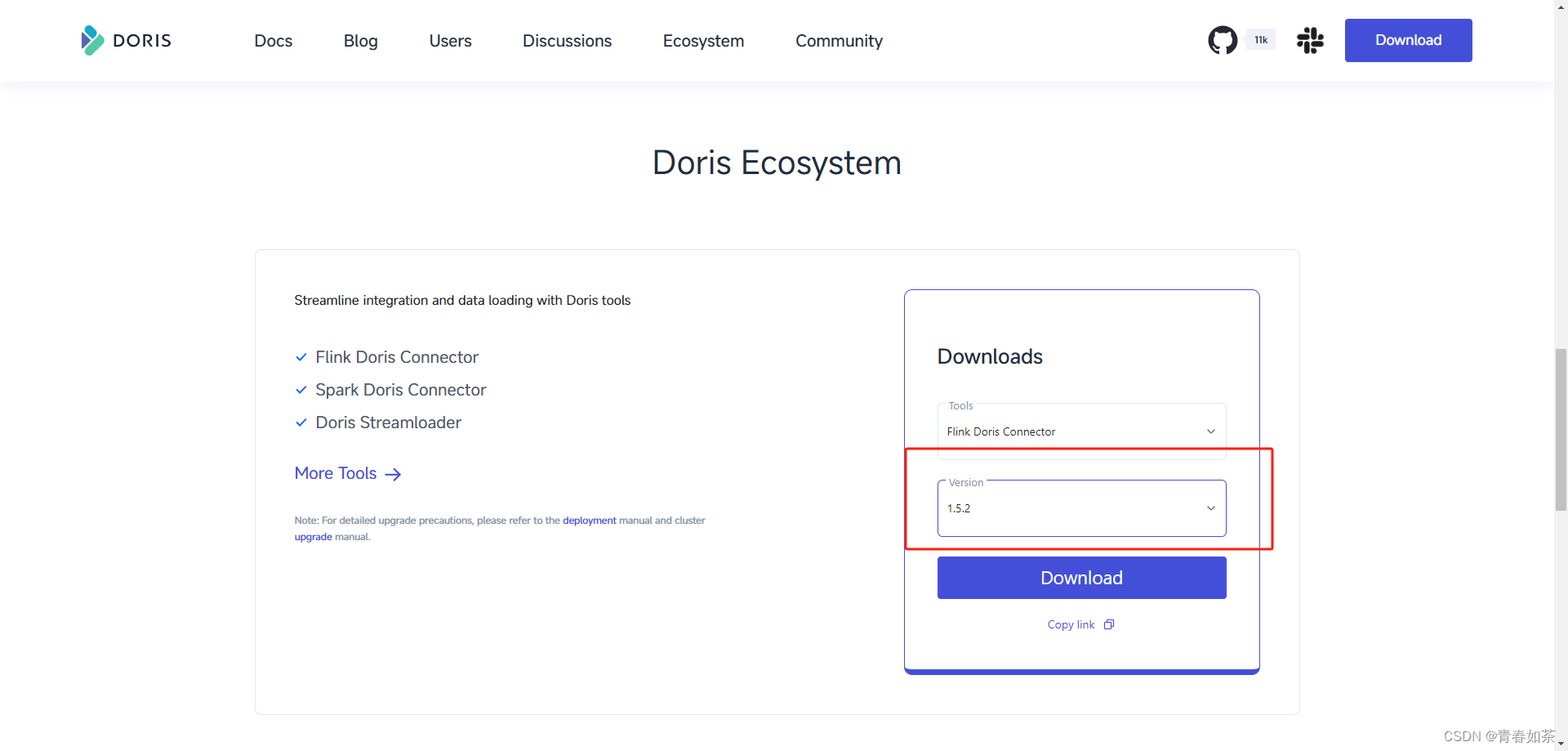Open the Slack community icon
Viewport: 1568px width, 751px height.
(1310, 40)
